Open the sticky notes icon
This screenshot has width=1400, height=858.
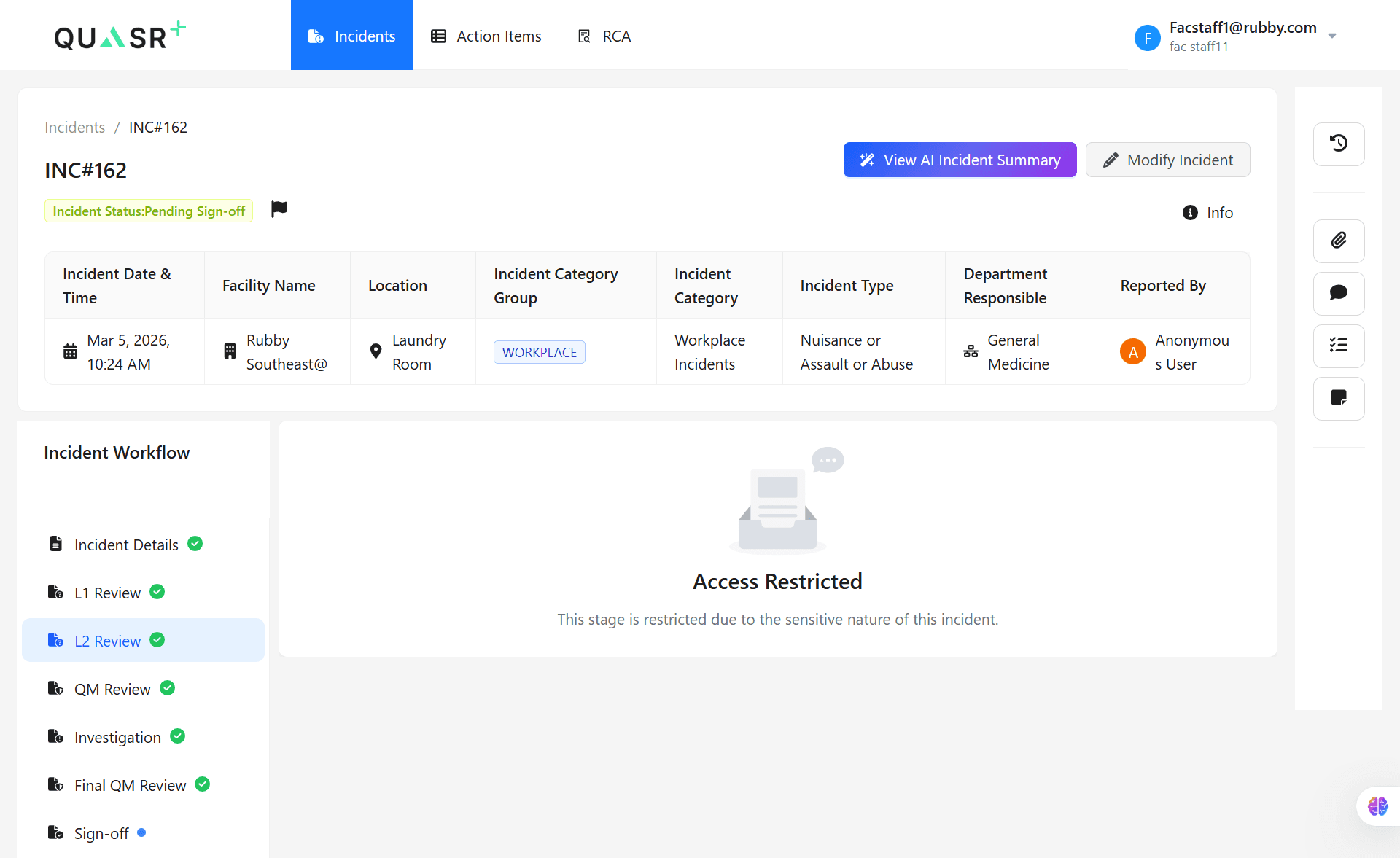pos(1338,398)
